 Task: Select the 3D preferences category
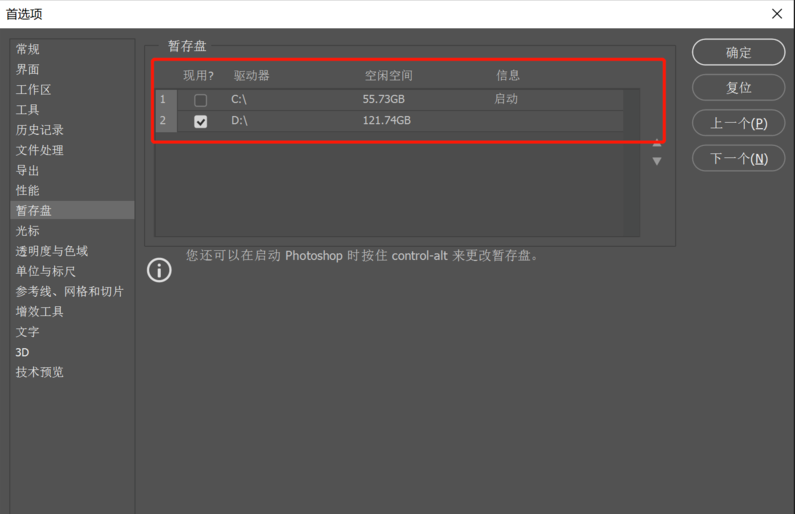(22, 352)
